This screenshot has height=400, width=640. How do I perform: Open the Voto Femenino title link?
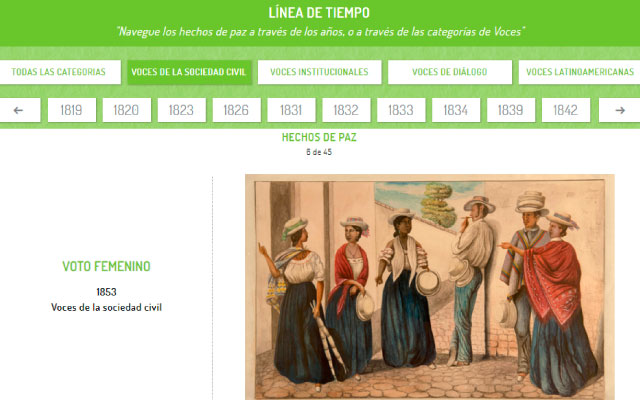pyautogui.click(x=107, y=267)
